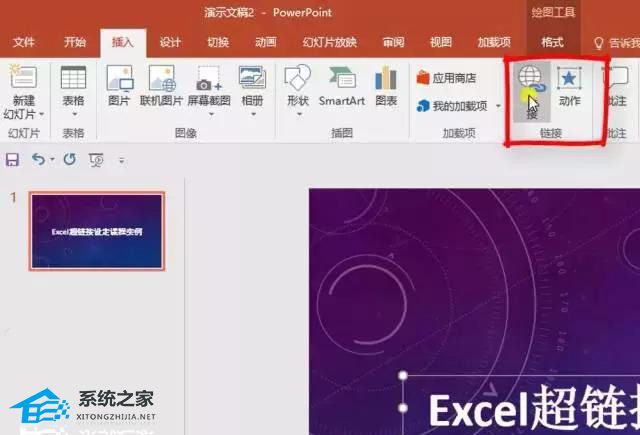Click the slide title text Excel超链

coord(534,408)
